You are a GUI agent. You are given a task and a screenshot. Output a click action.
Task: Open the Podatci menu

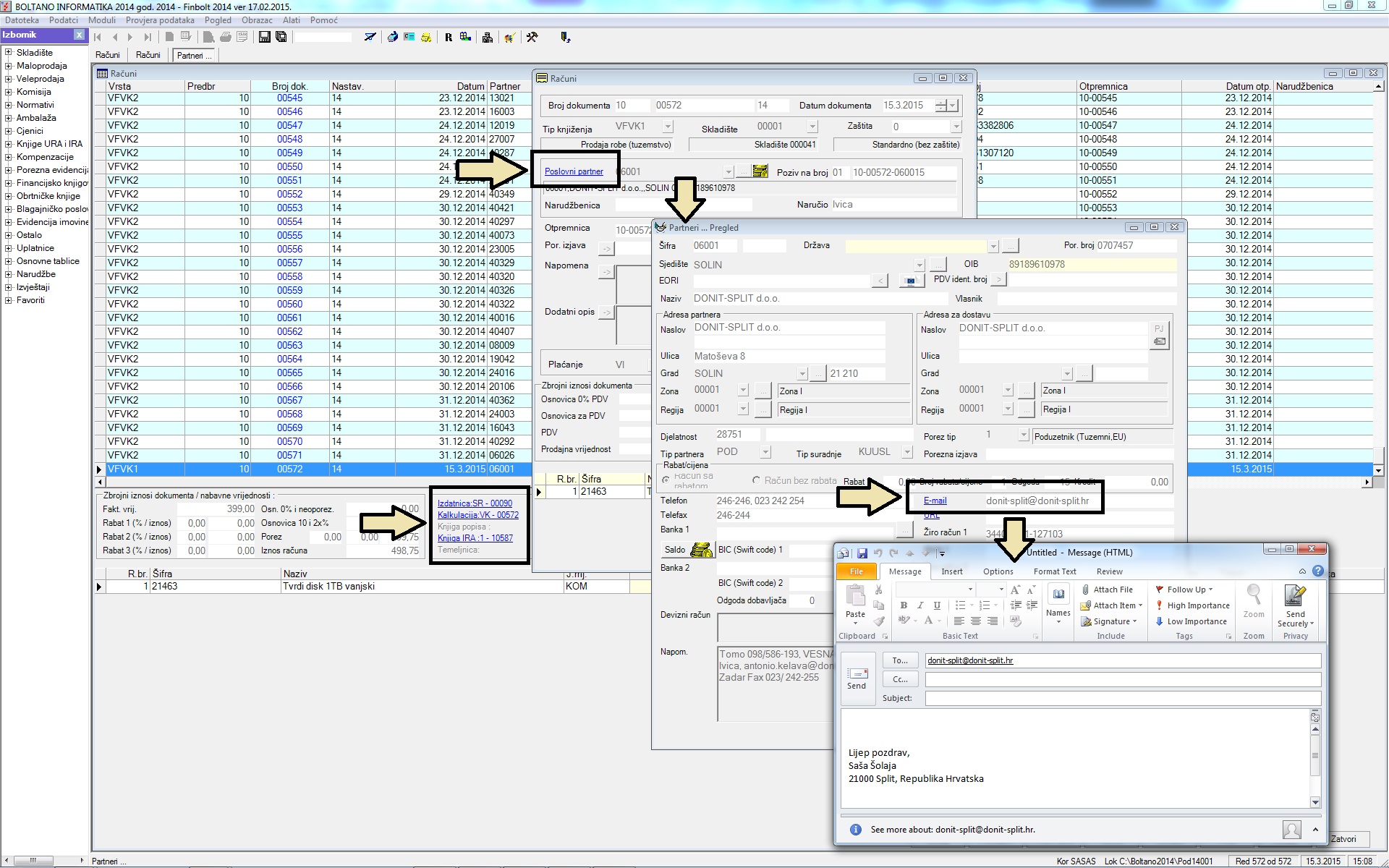click(x=63, y=20)
